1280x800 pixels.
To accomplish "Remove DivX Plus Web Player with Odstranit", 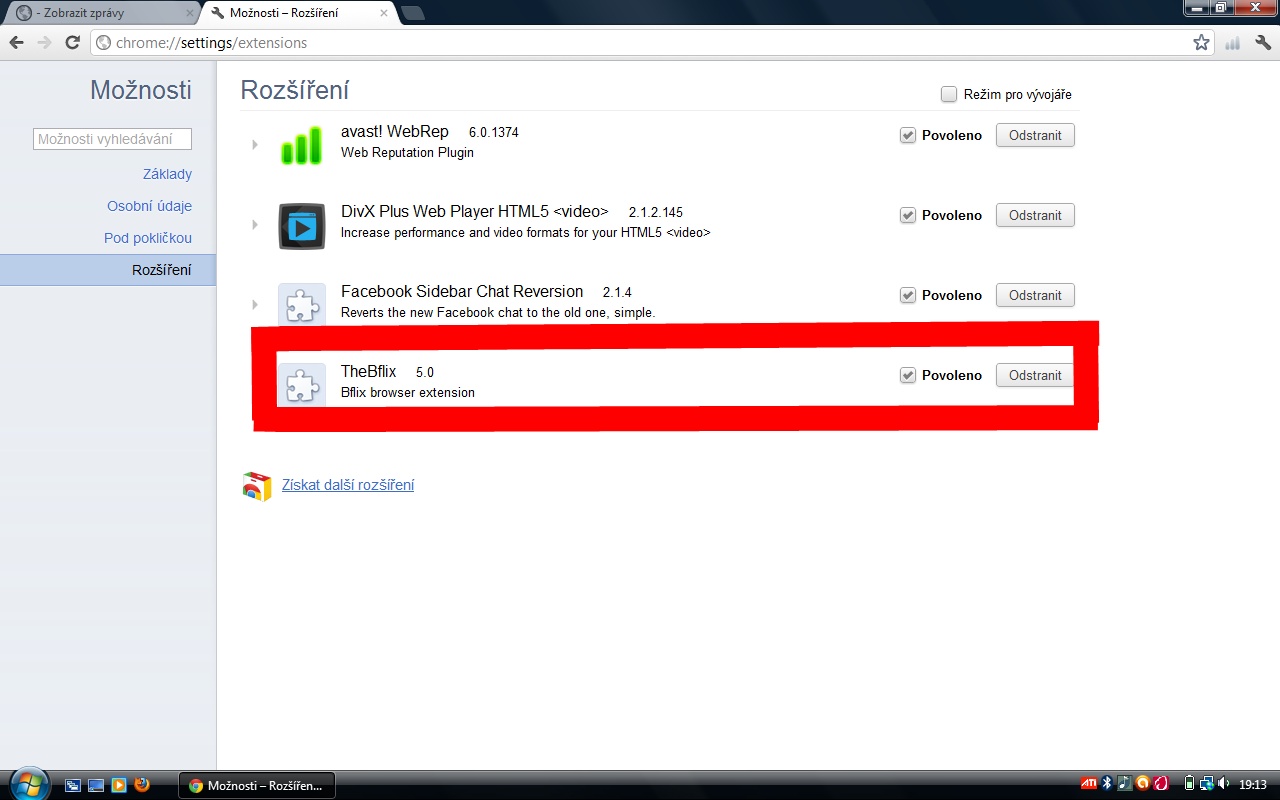I will point(1035,215).
